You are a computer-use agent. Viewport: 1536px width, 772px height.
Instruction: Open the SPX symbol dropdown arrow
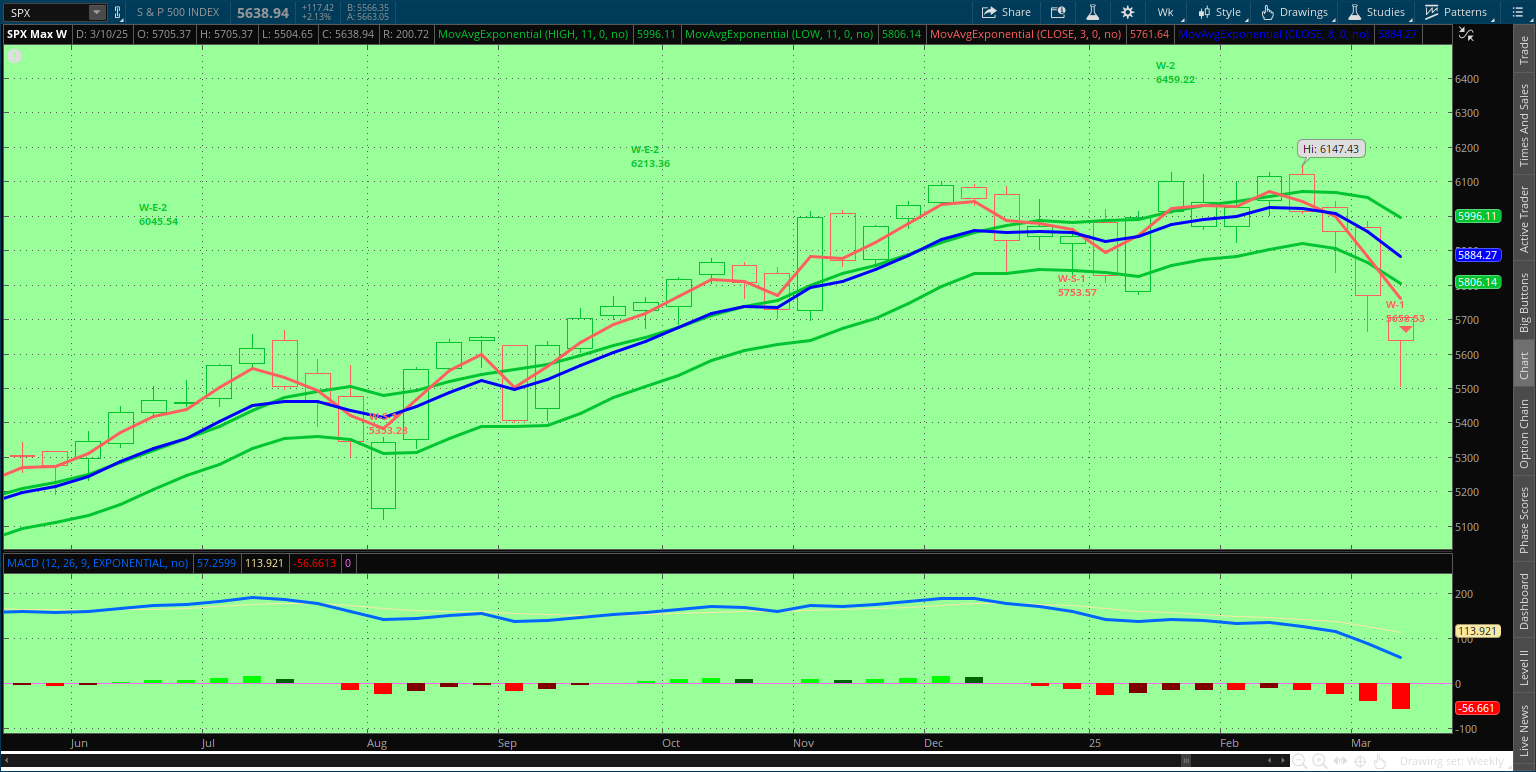96,13
